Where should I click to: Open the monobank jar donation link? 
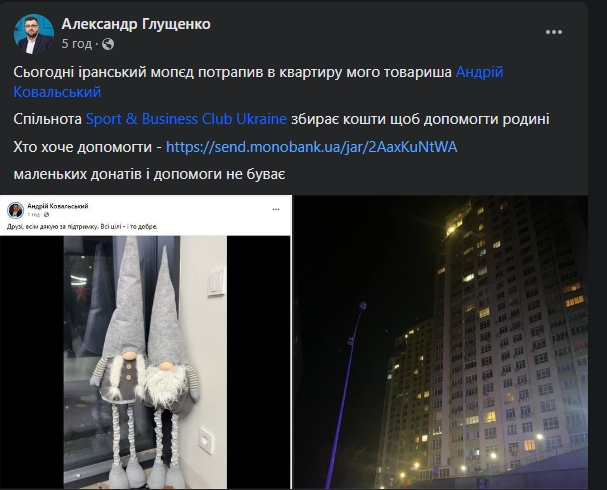point(312,147)
